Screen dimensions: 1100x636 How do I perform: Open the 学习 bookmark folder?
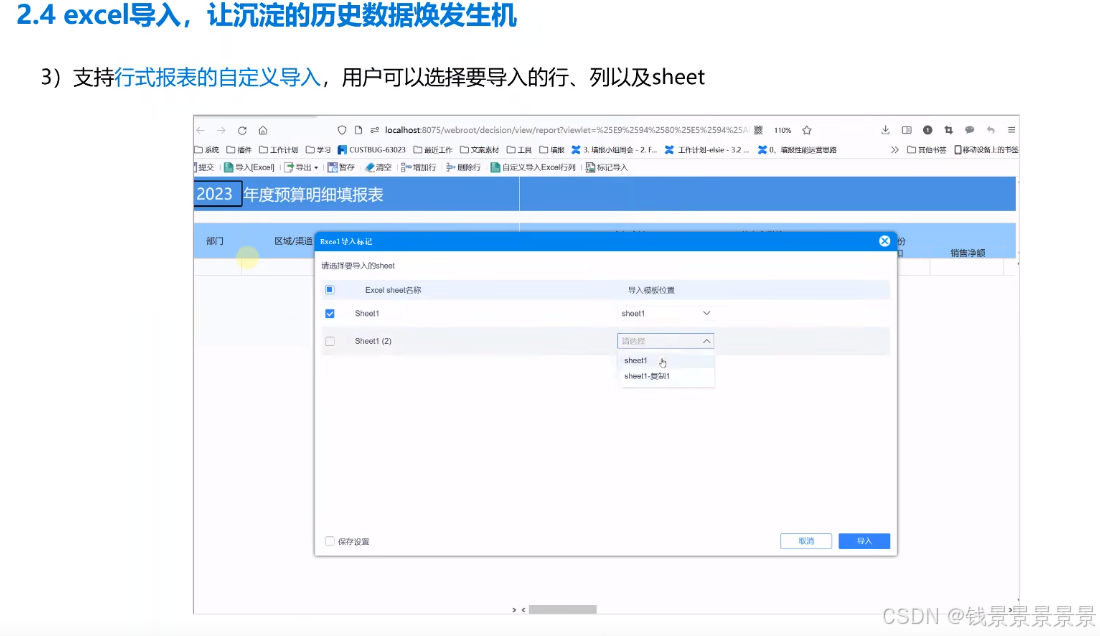pos(318,150)
